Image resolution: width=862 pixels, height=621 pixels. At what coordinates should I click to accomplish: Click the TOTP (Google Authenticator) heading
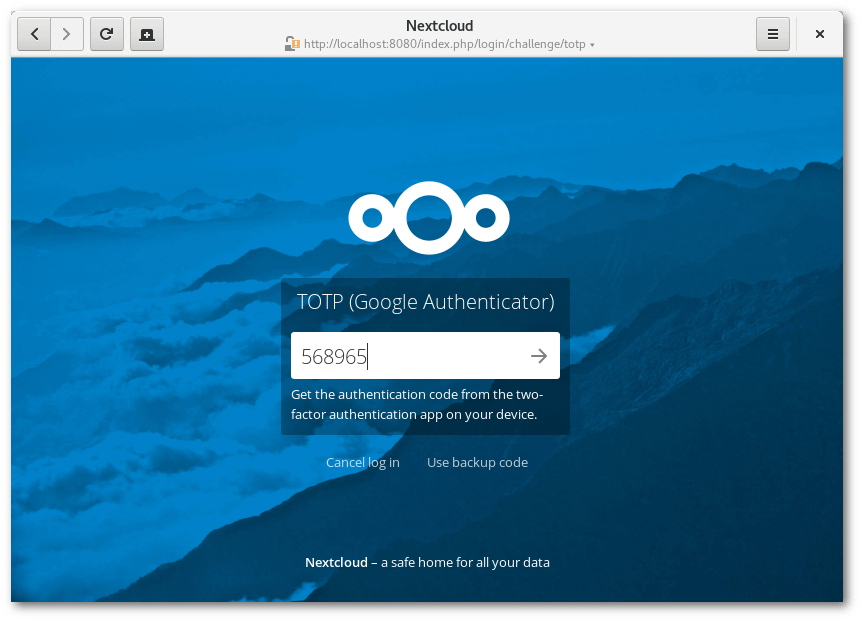point(425,302)
